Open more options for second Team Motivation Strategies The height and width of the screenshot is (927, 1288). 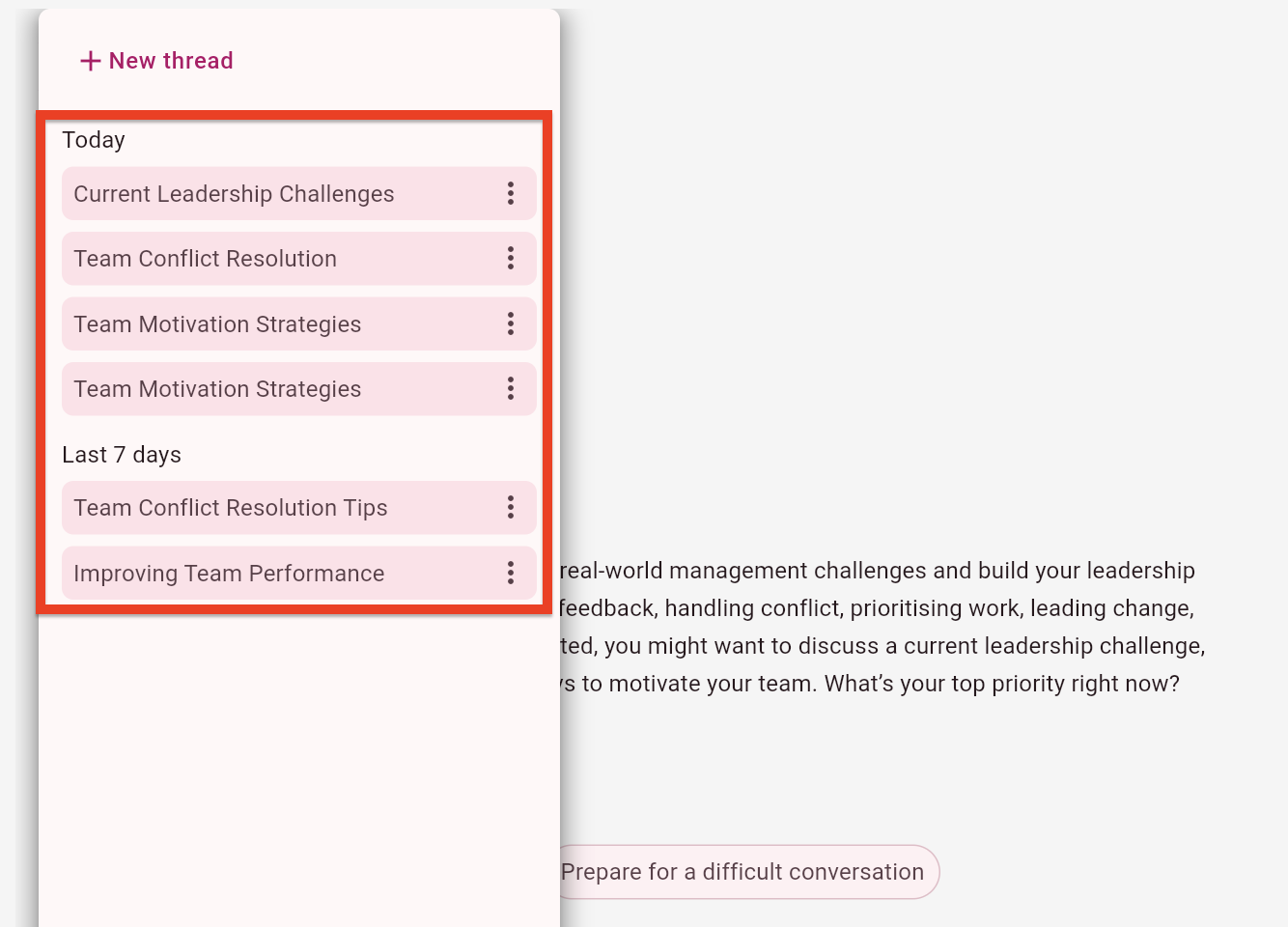(511, 388)
